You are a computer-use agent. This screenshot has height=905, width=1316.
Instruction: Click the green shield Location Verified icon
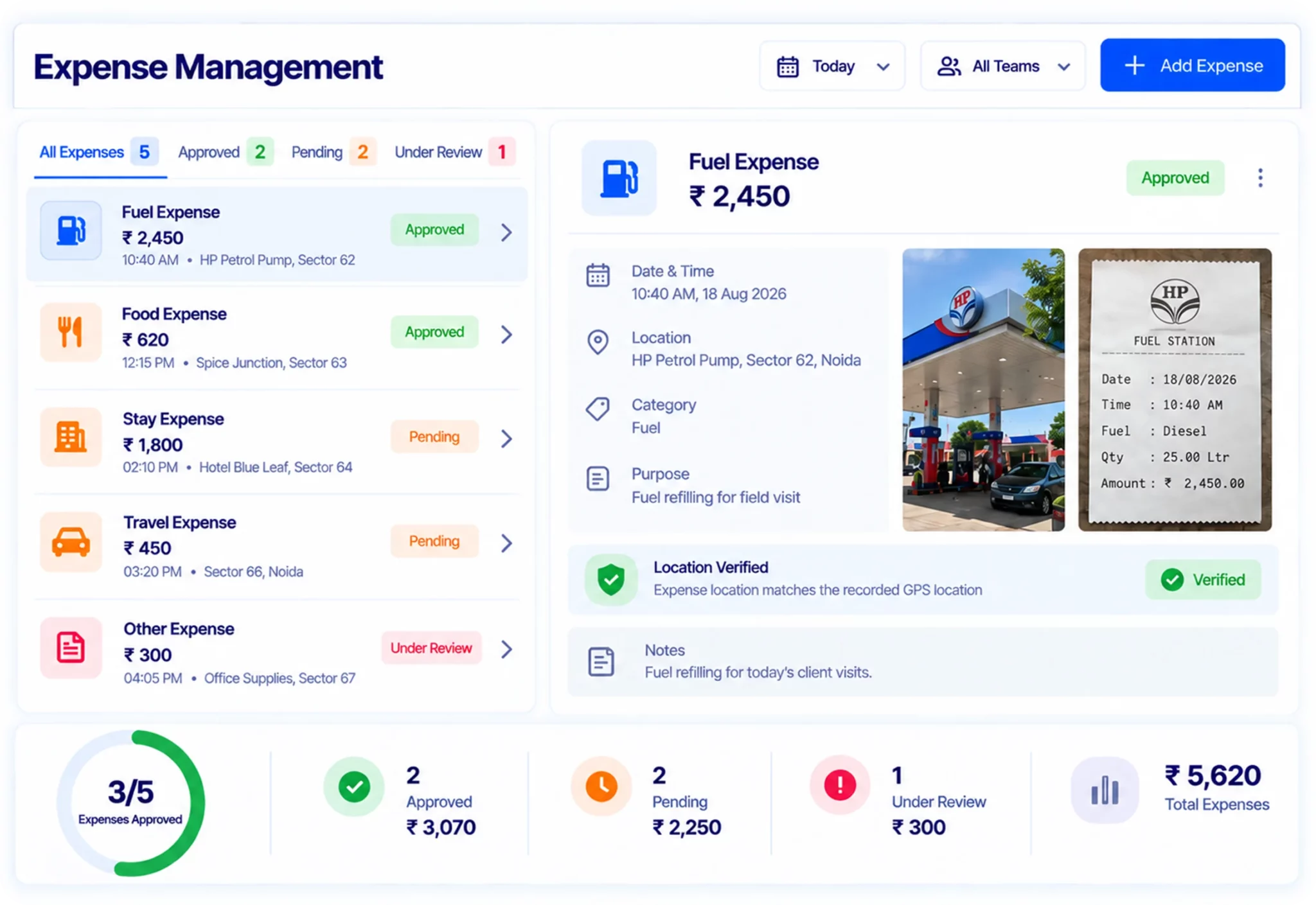pos(610,579)
